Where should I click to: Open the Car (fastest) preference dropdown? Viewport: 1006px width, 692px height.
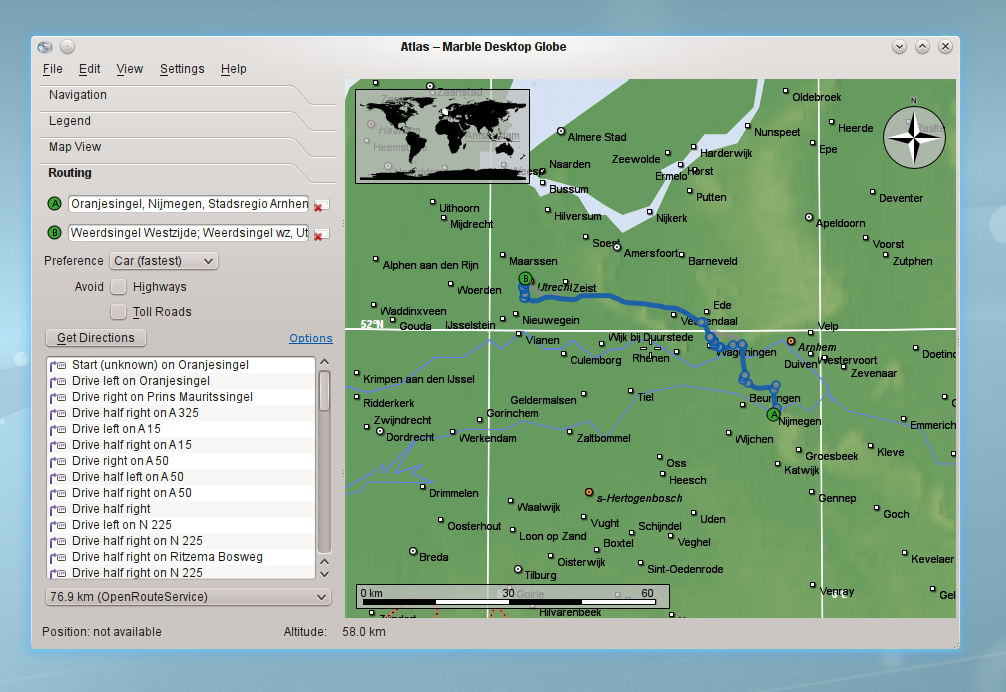click(x=163, y=261)
